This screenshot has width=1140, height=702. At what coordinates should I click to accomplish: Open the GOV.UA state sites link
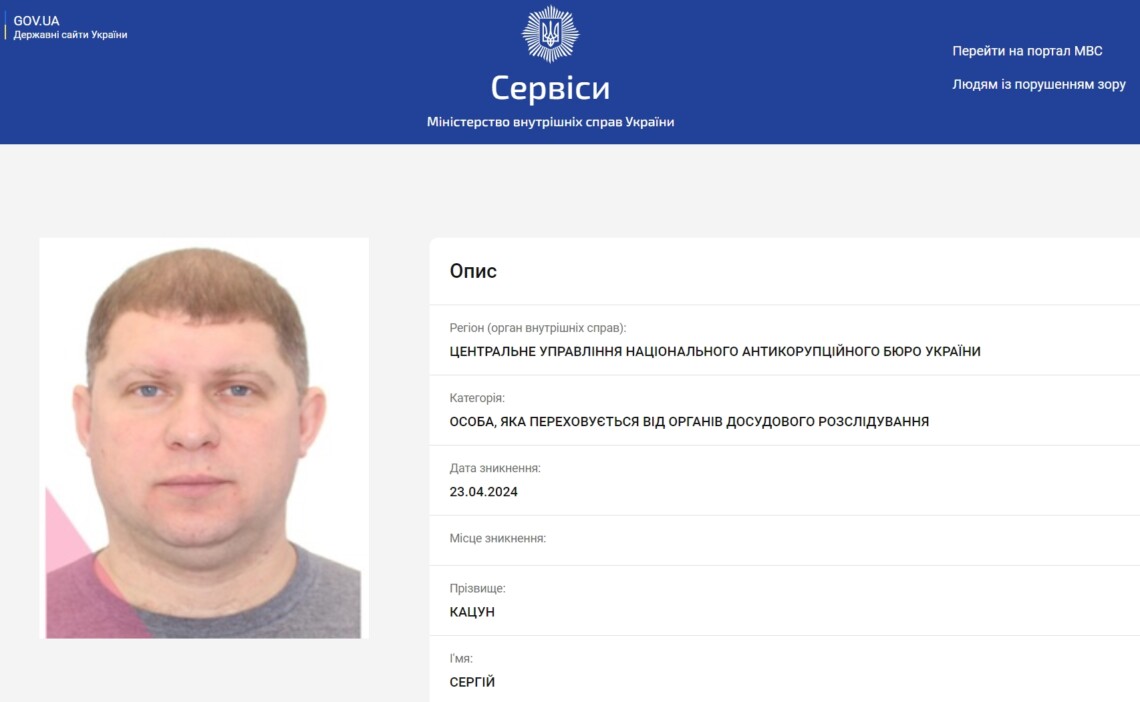click(x=36, y=21)
